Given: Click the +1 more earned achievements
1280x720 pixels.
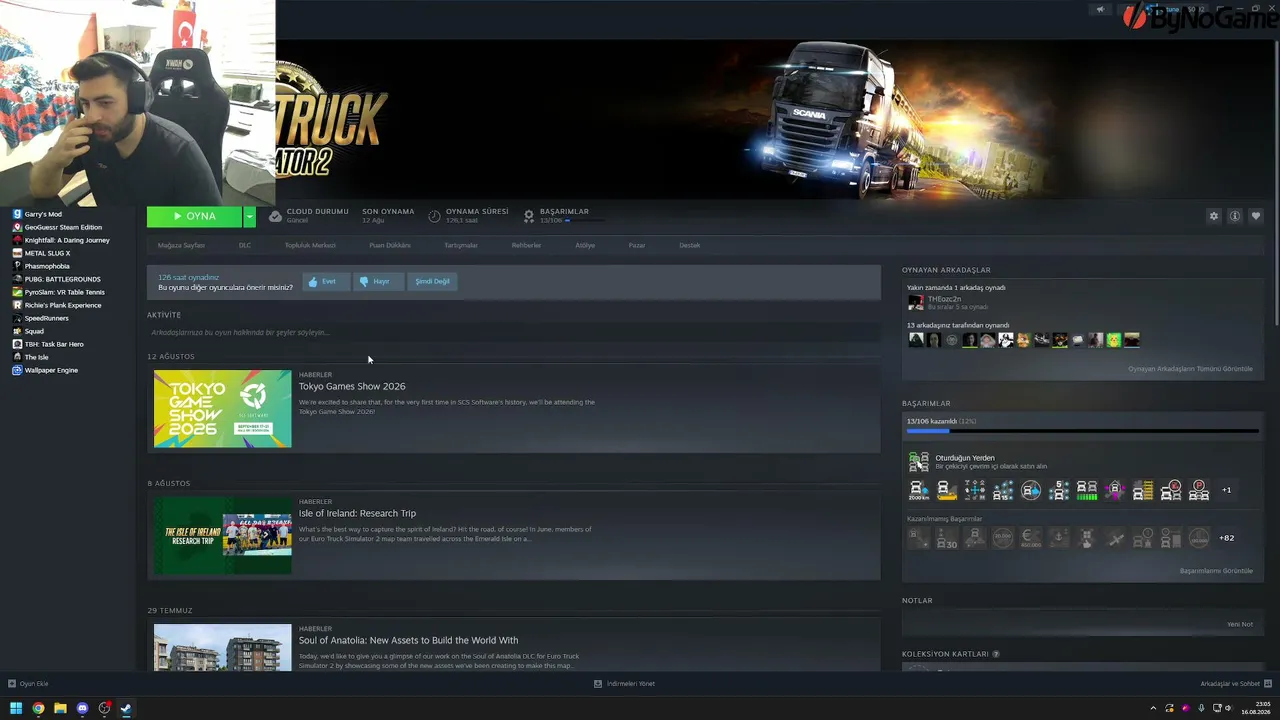Looking at the screenshot, I should click(x=1227, y=490).
